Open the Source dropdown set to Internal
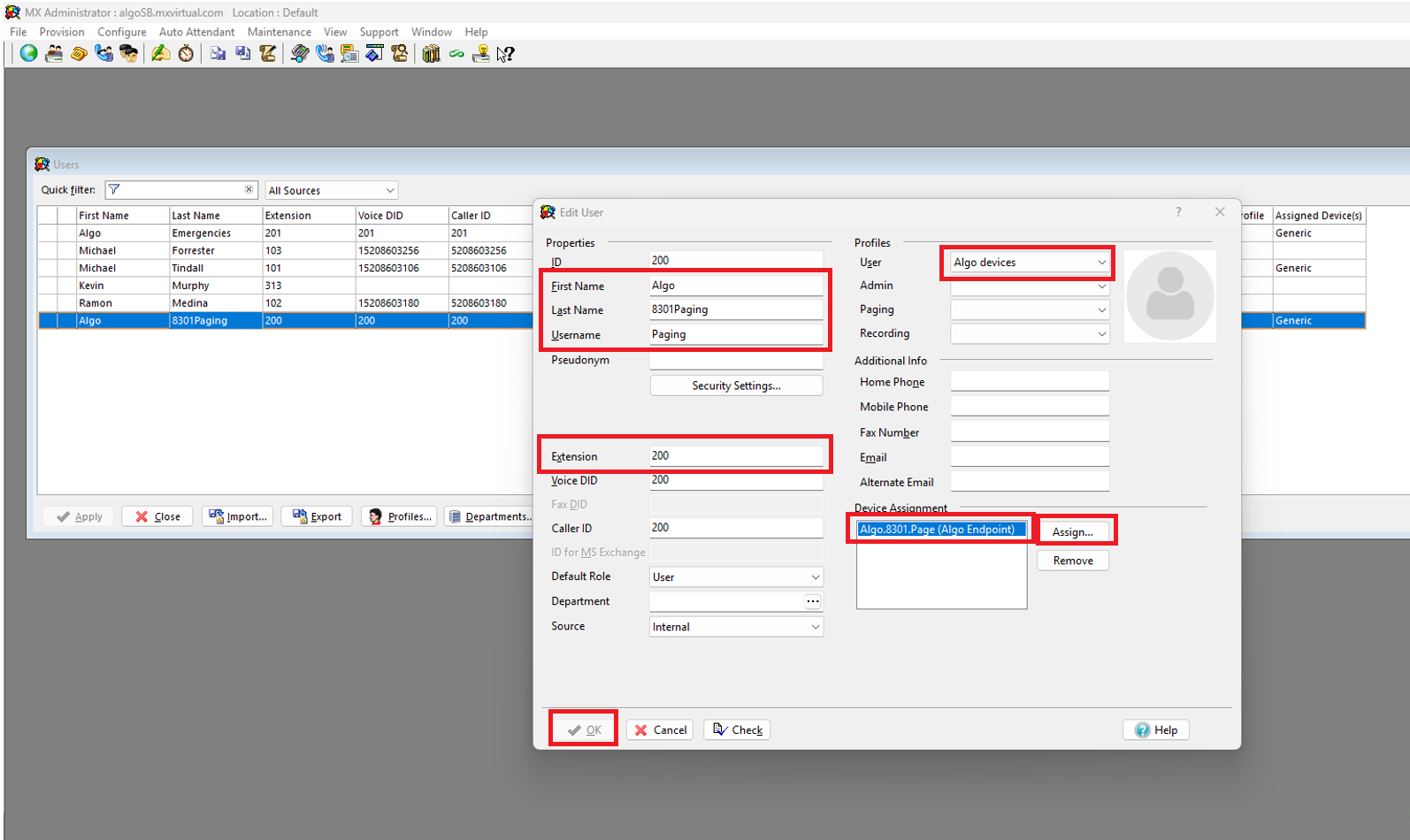This screenshot has height=840, width=1410. click(x=736, y=627)
